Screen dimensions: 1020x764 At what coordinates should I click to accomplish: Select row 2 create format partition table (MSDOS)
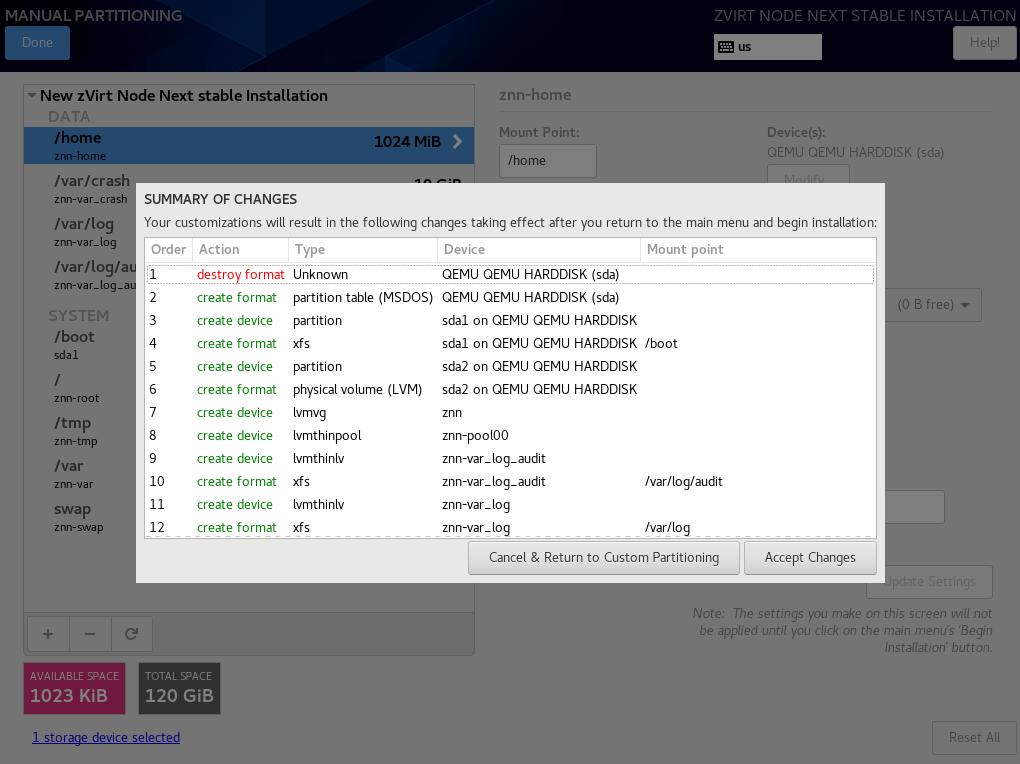511,297
